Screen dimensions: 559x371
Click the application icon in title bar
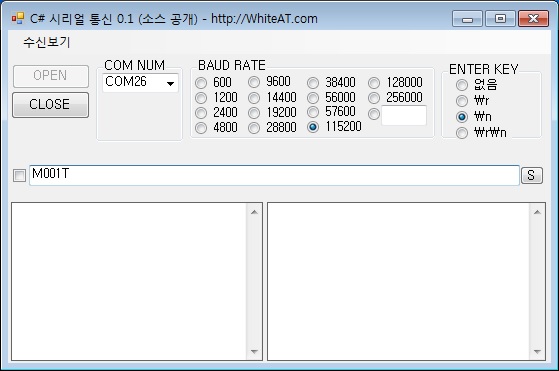coord(18,18)
